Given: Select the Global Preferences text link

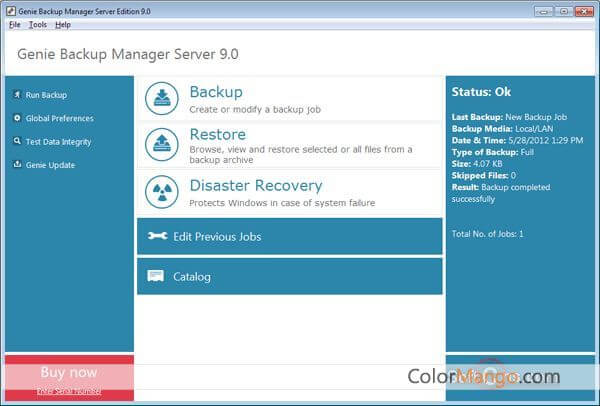Looking at the screenshot, I should click(x=59, y=118).
